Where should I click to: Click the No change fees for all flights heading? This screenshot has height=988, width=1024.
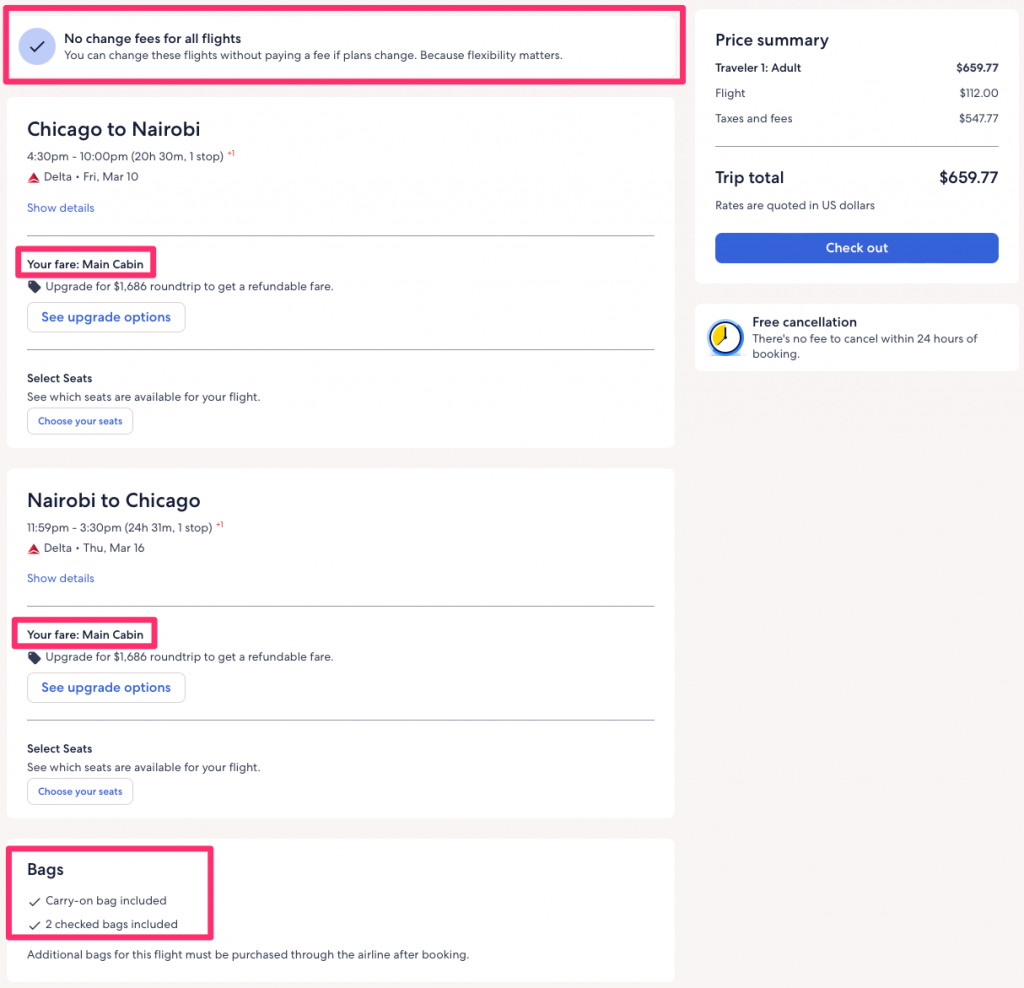coord(152,39)
